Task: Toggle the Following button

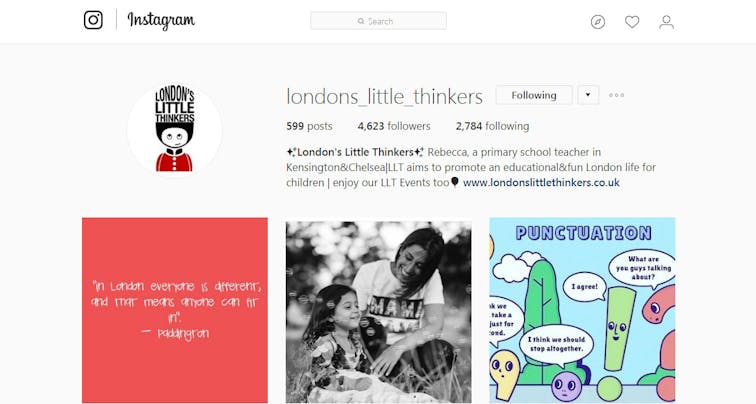Action: tap(534, 95)
